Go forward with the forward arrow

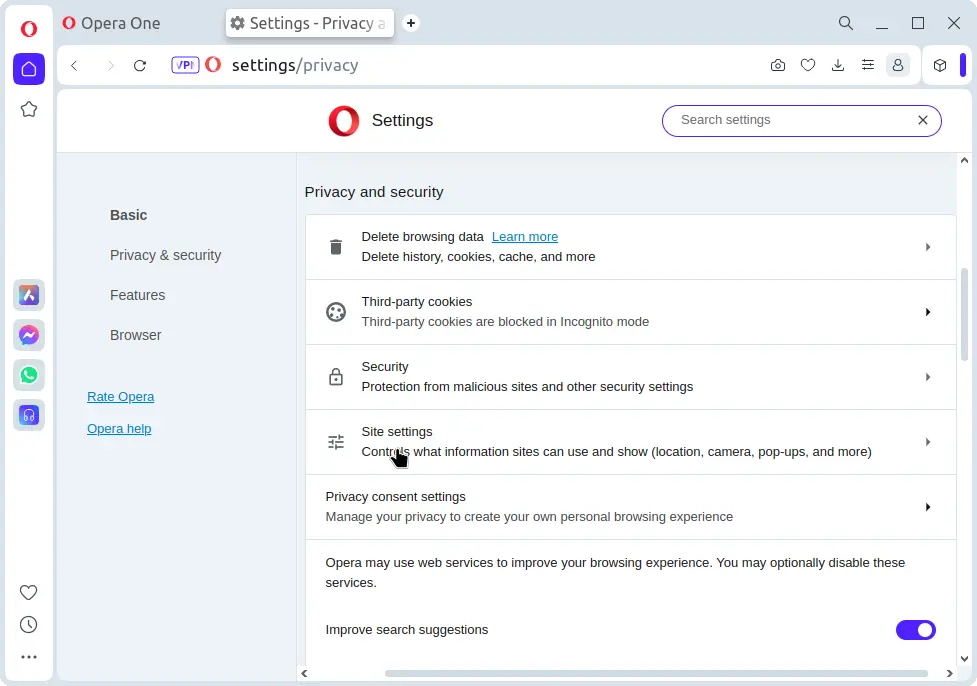pyautogui.click(x=110, y=65)
